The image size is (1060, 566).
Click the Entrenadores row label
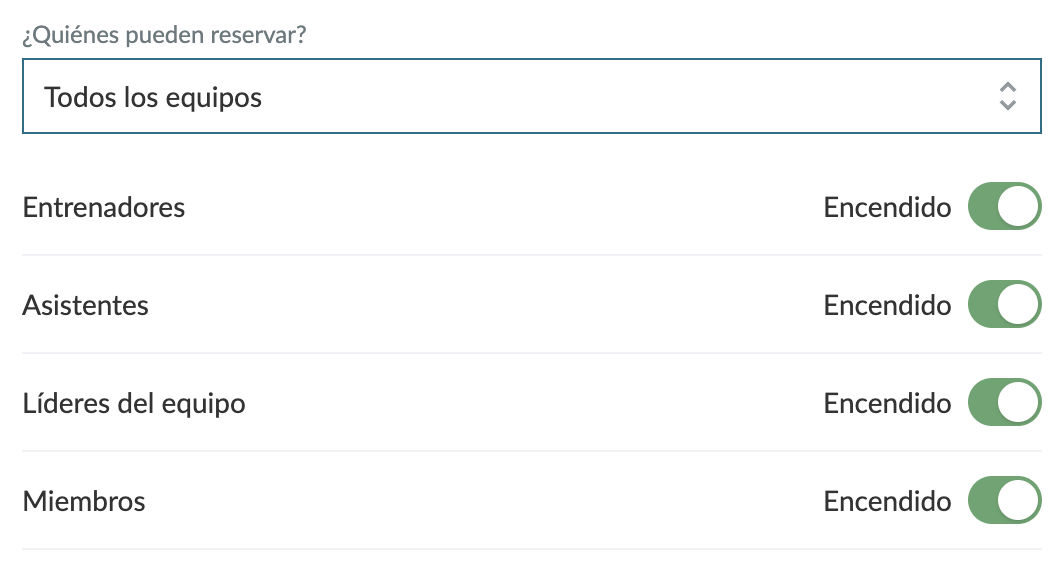[104, 208]
